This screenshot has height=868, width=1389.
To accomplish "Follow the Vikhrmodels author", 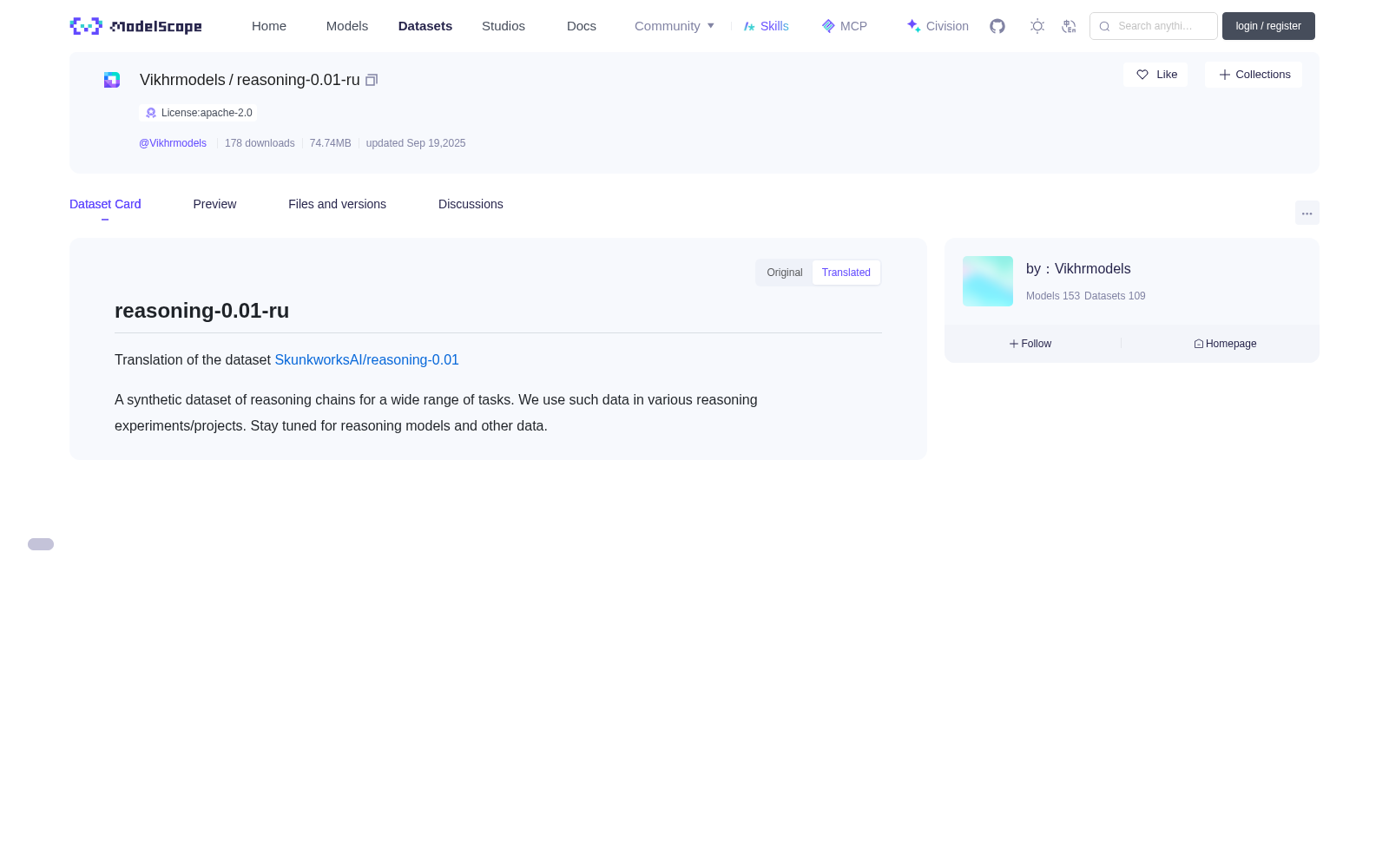I will click(x=1030, y=344).
